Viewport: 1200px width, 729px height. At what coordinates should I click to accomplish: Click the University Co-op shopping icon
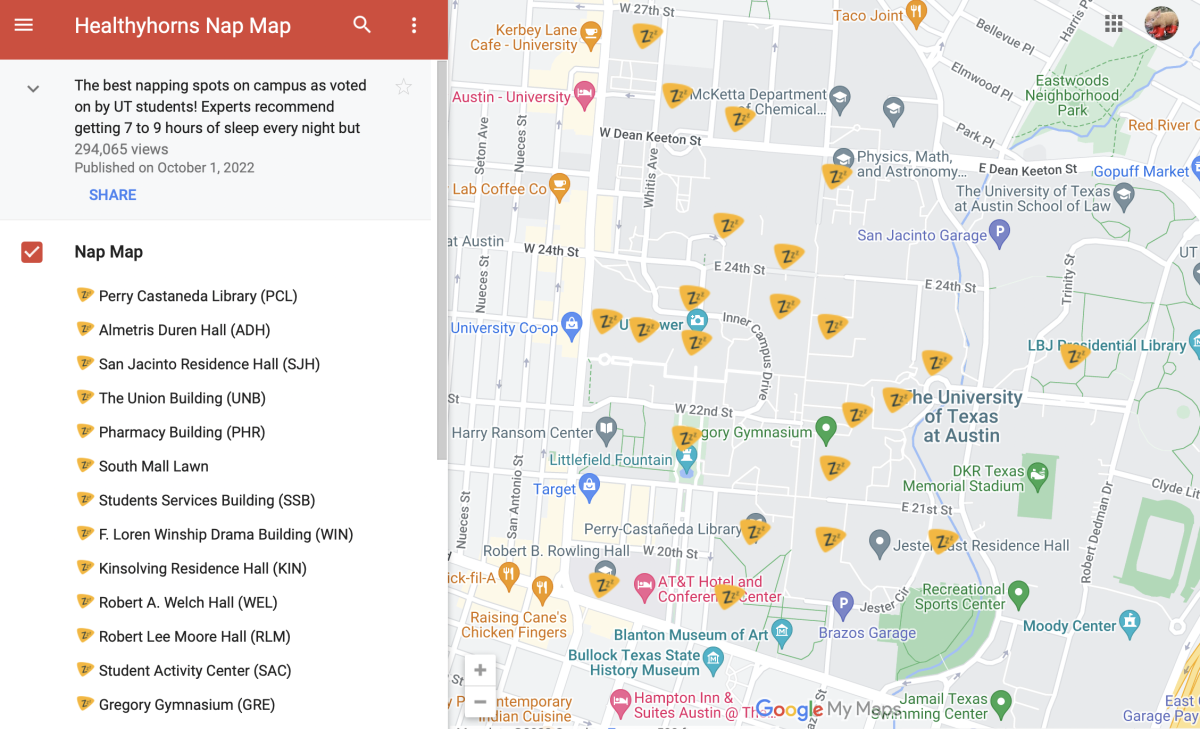coord(571,324)
